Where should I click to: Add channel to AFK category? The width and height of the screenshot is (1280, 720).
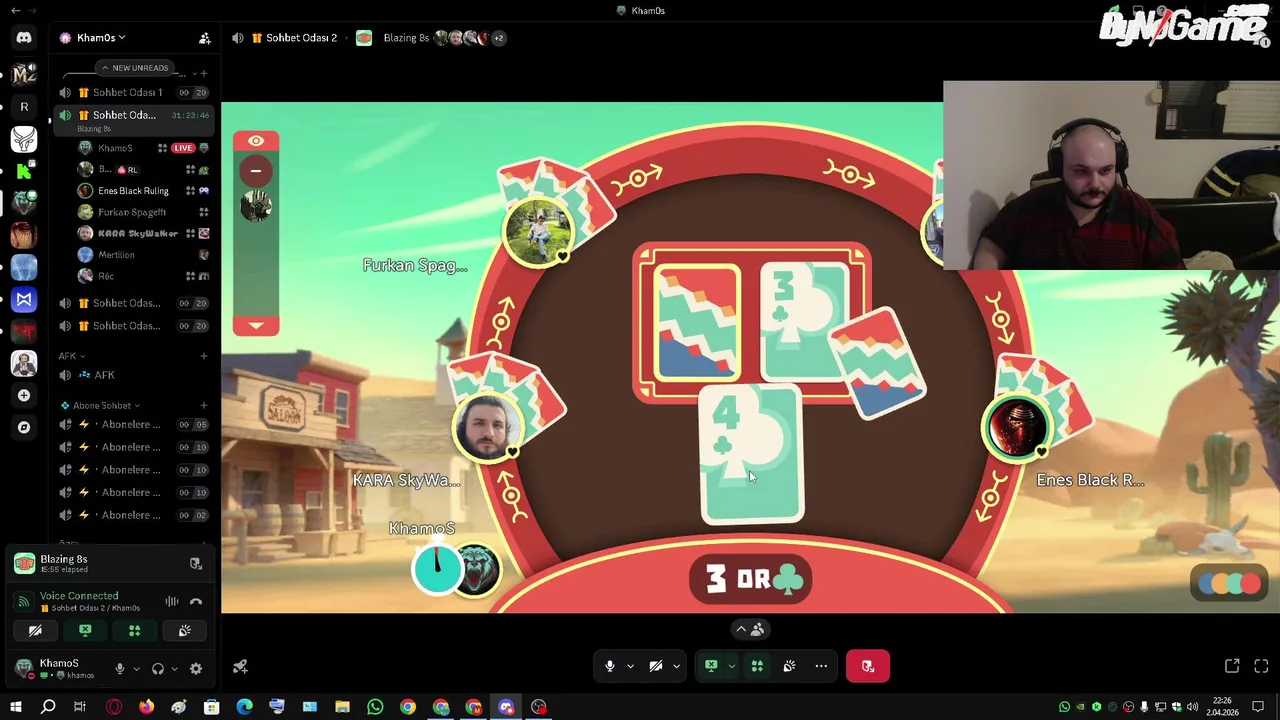[x=204, y=356]
